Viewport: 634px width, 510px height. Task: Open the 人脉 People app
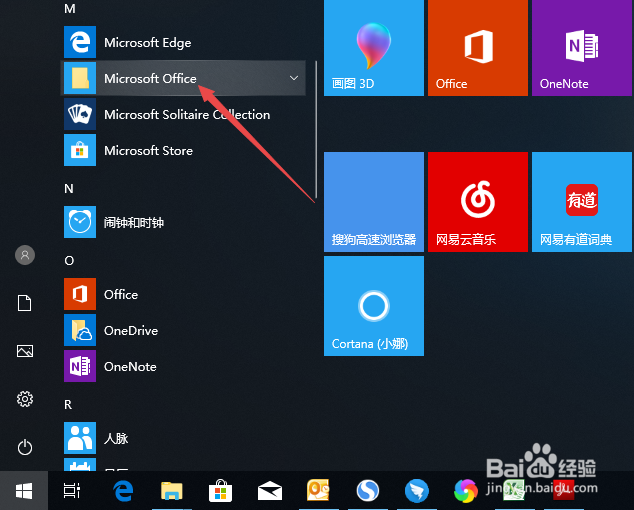[x=183, y=438]
